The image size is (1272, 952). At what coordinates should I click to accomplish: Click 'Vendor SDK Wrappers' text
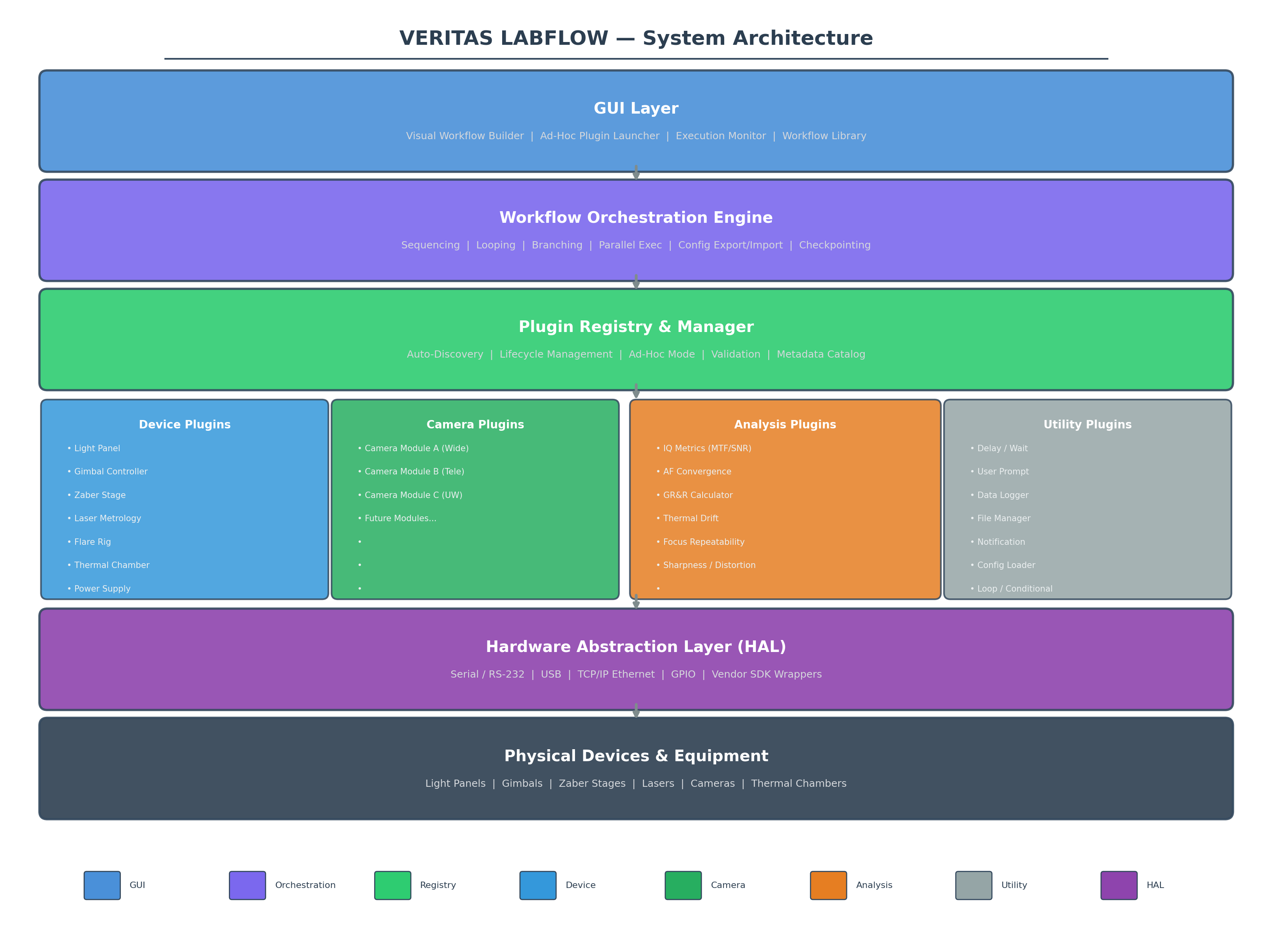(x=767, y=674)
